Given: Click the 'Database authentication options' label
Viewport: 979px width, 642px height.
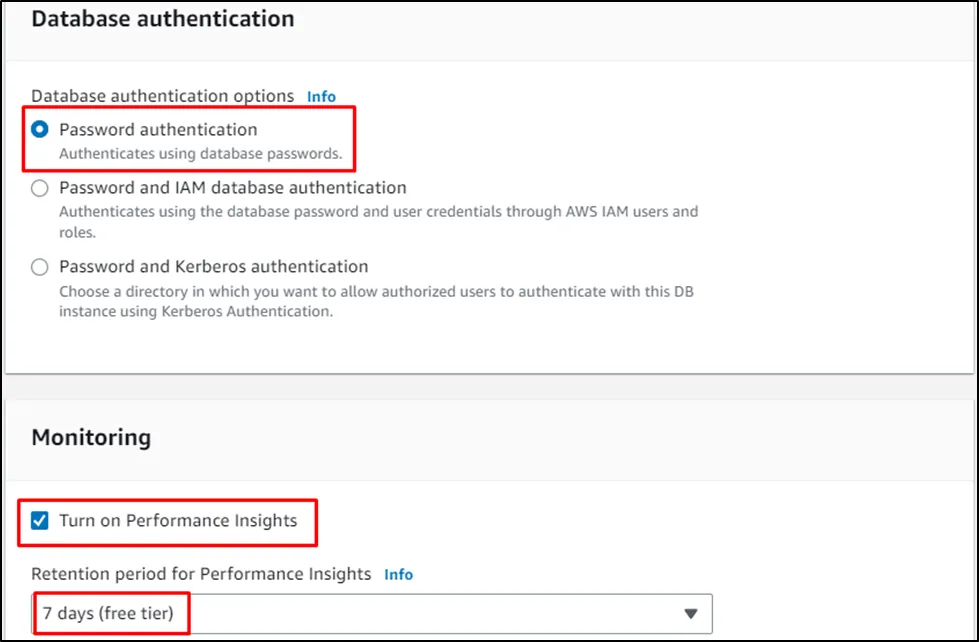Looking at the screenshot, I should click(162, 96).
